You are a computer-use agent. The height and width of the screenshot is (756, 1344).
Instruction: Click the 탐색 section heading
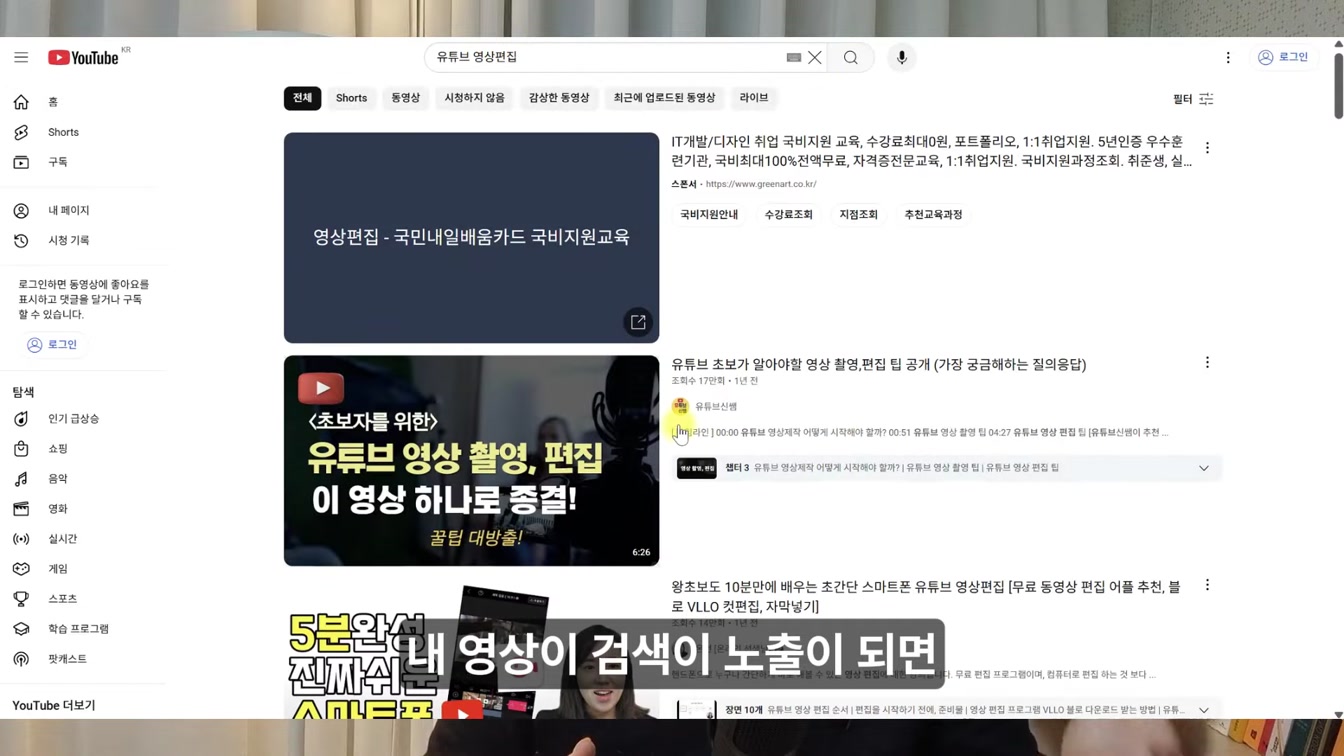(23, 392)
